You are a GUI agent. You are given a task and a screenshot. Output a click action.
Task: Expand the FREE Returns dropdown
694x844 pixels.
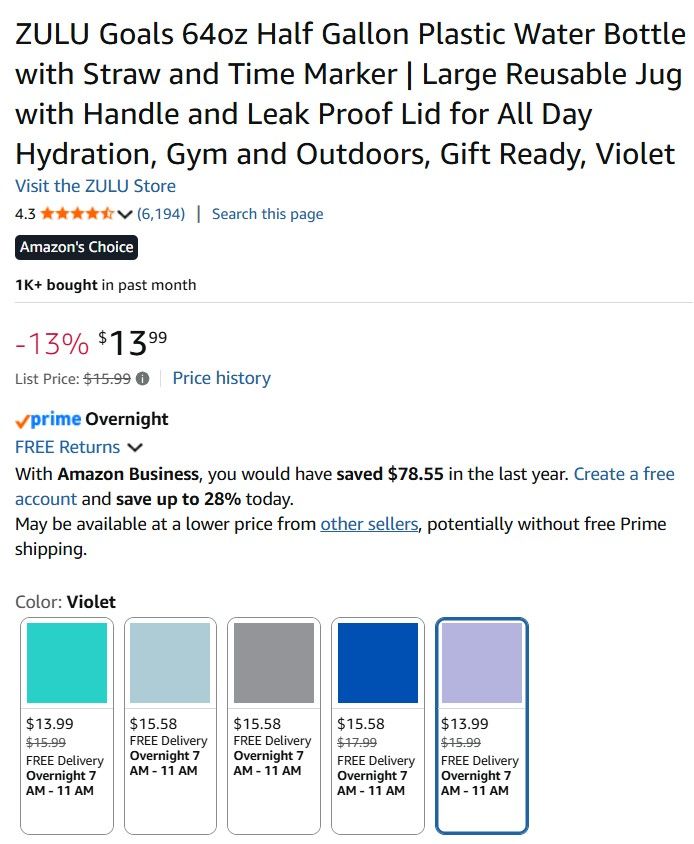pyautogui.click(x=135, y=448)
